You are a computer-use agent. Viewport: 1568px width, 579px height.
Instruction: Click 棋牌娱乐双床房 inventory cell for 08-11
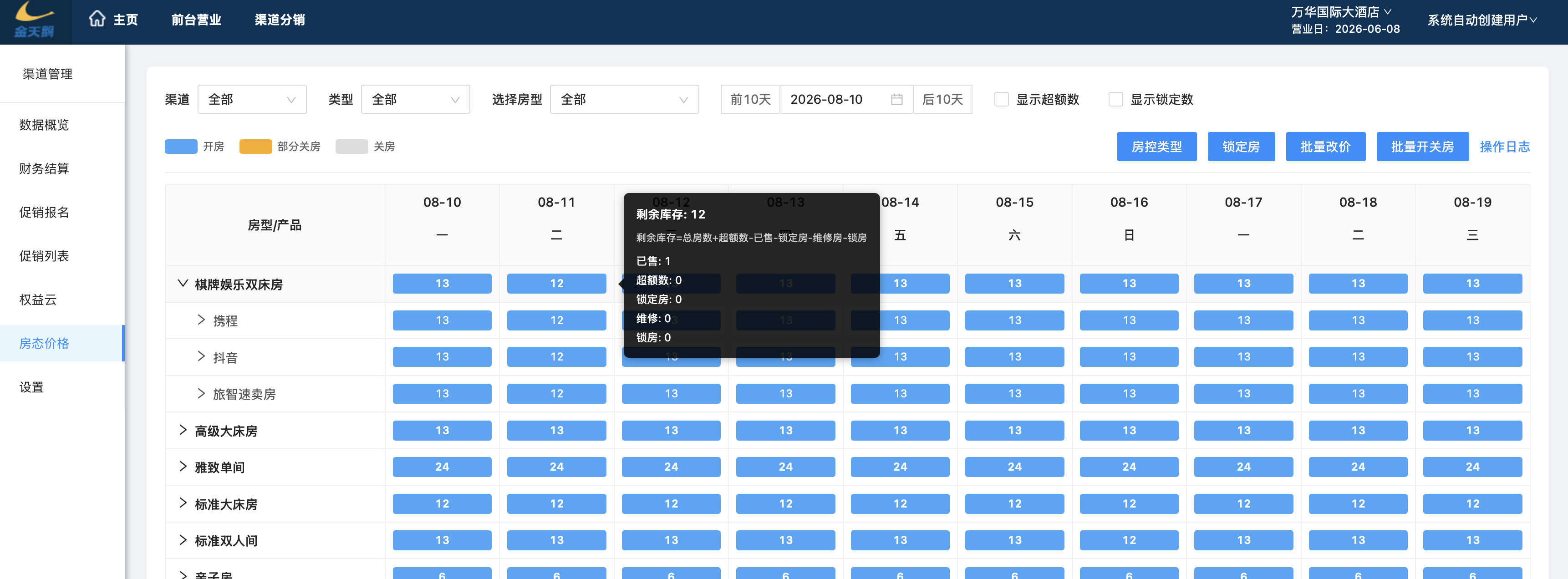point(556,284)
